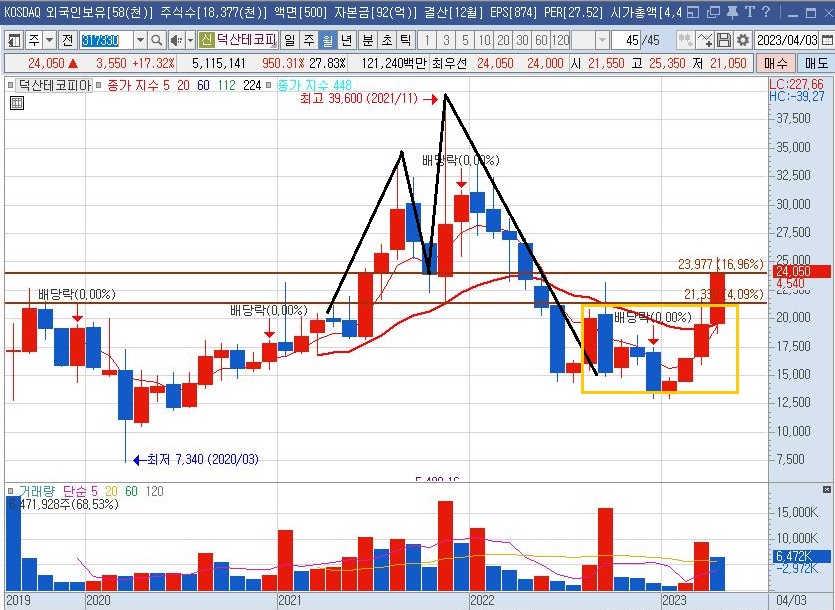This screenshot has width=835, height=610.
Task: Click the stock code field 317330
Action: (107, 40)
